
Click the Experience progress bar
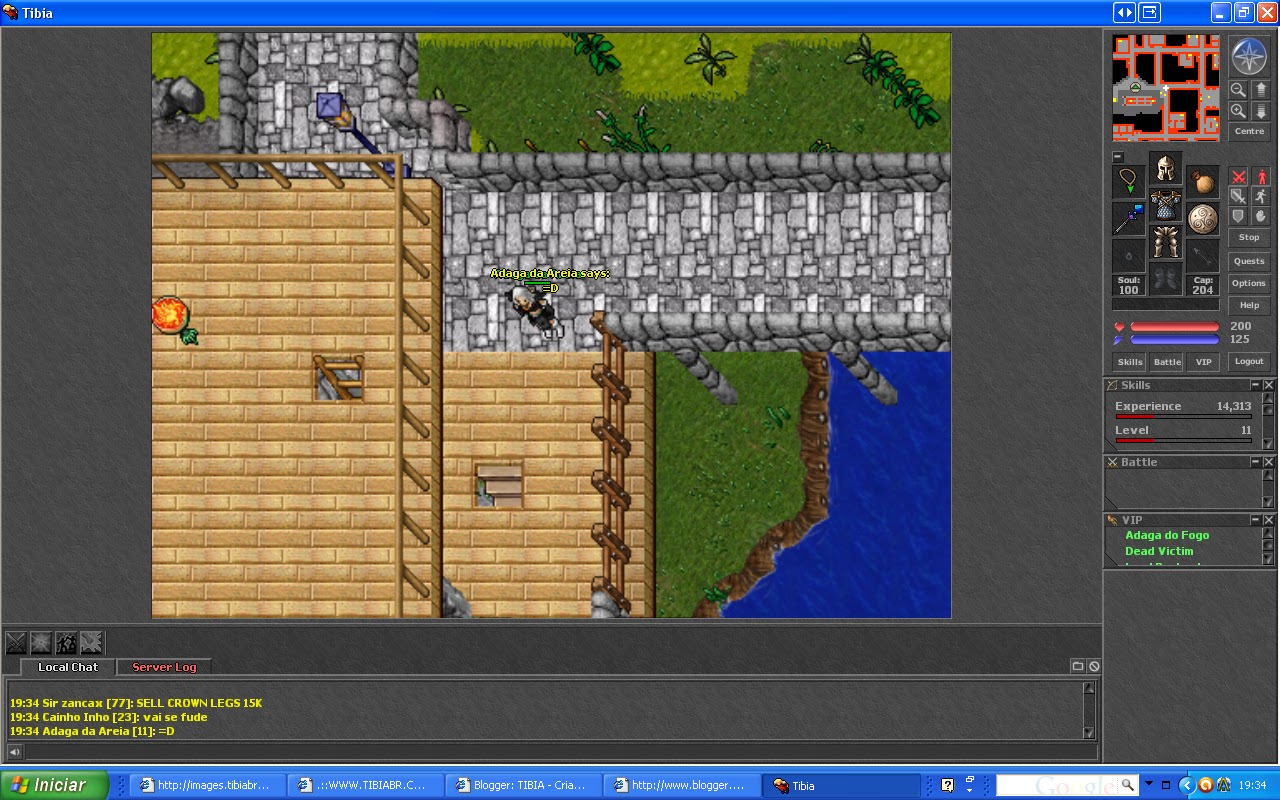click(1183, 417)
